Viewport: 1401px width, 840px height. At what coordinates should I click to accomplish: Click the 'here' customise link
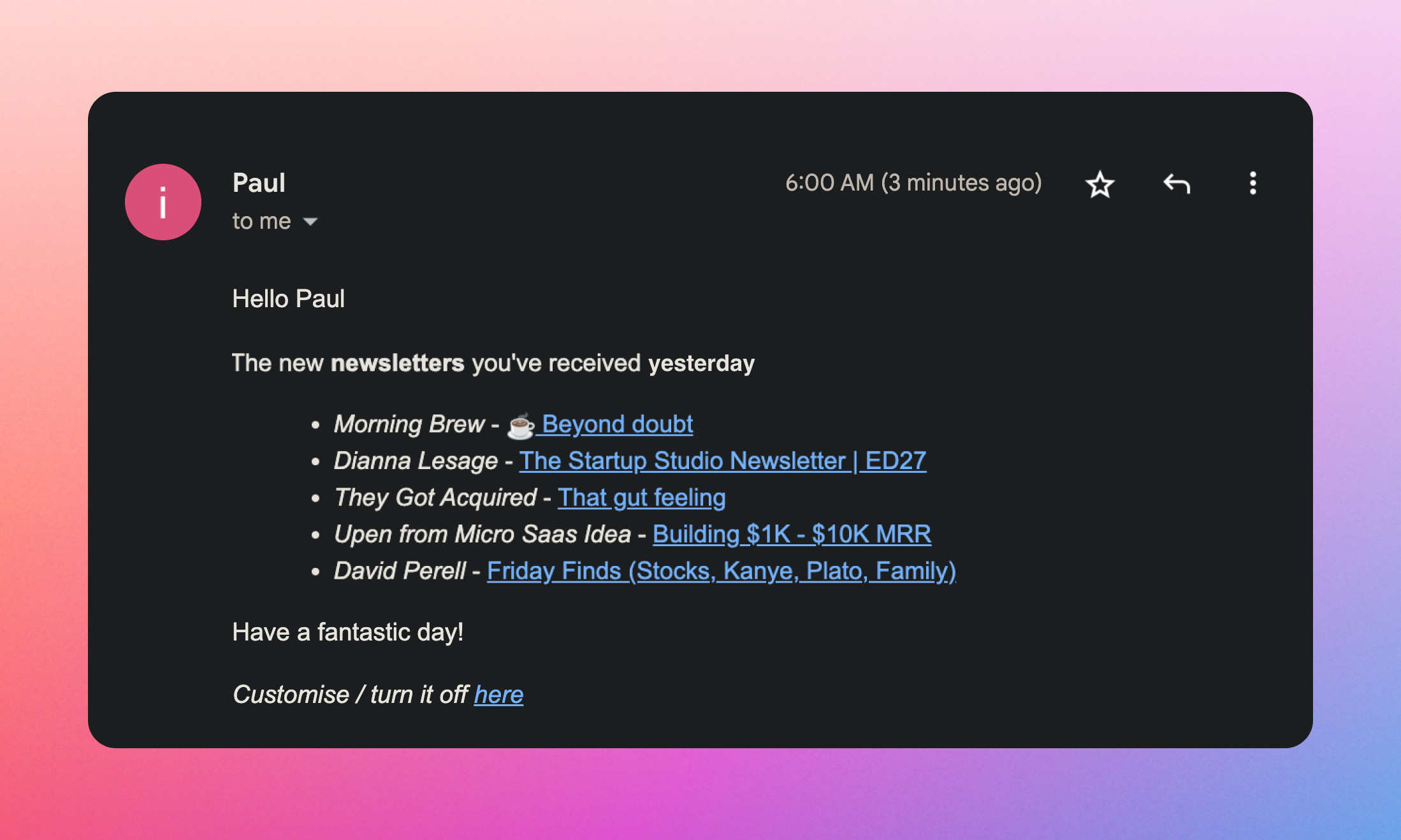498,695
